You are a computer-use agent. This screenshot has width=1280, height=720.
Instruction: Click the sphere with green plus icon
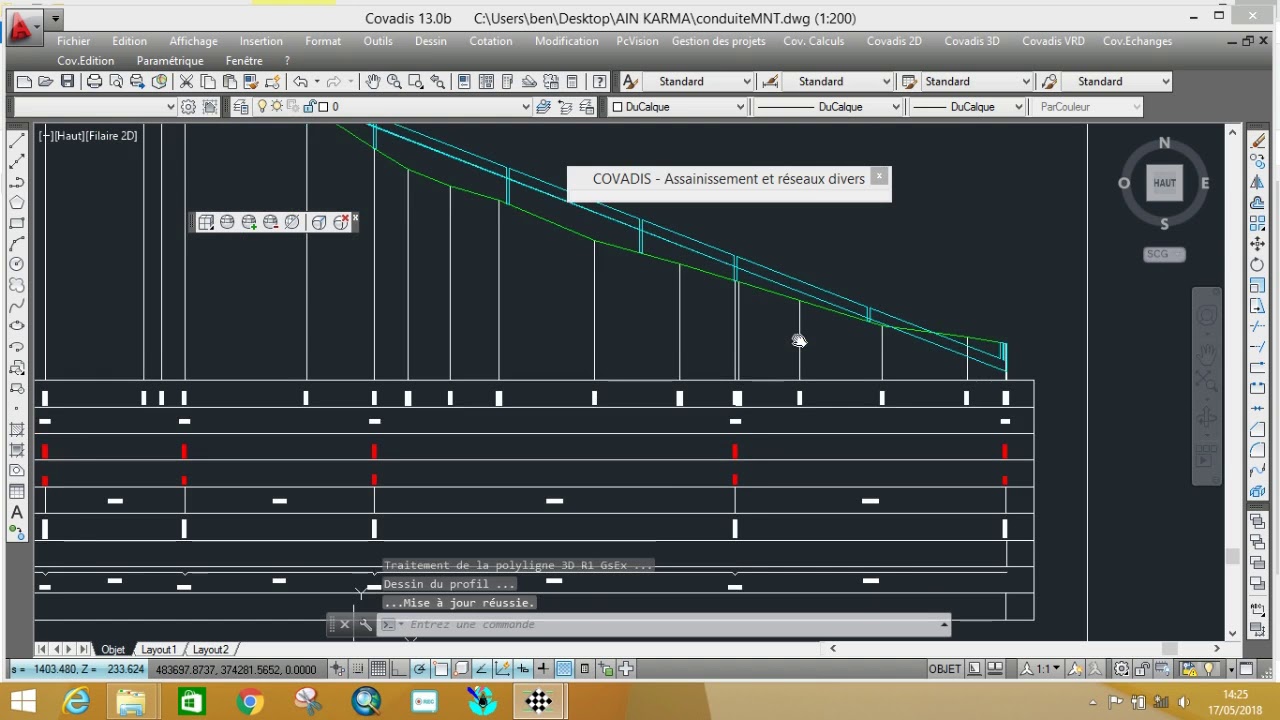[249, 222]
